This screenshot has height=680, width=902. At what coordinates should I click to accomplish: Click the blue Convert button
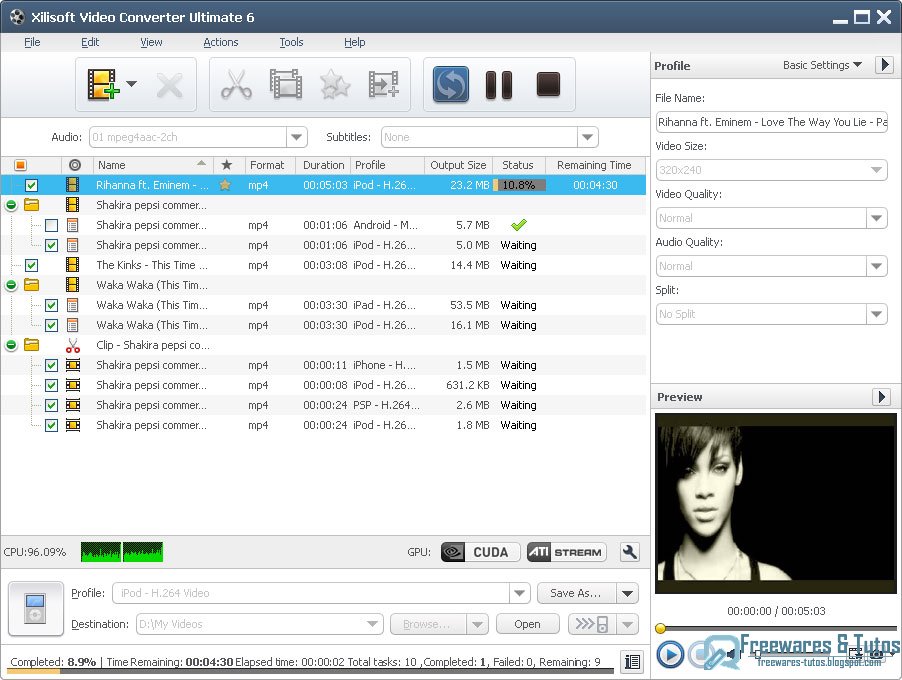point(450,85)
